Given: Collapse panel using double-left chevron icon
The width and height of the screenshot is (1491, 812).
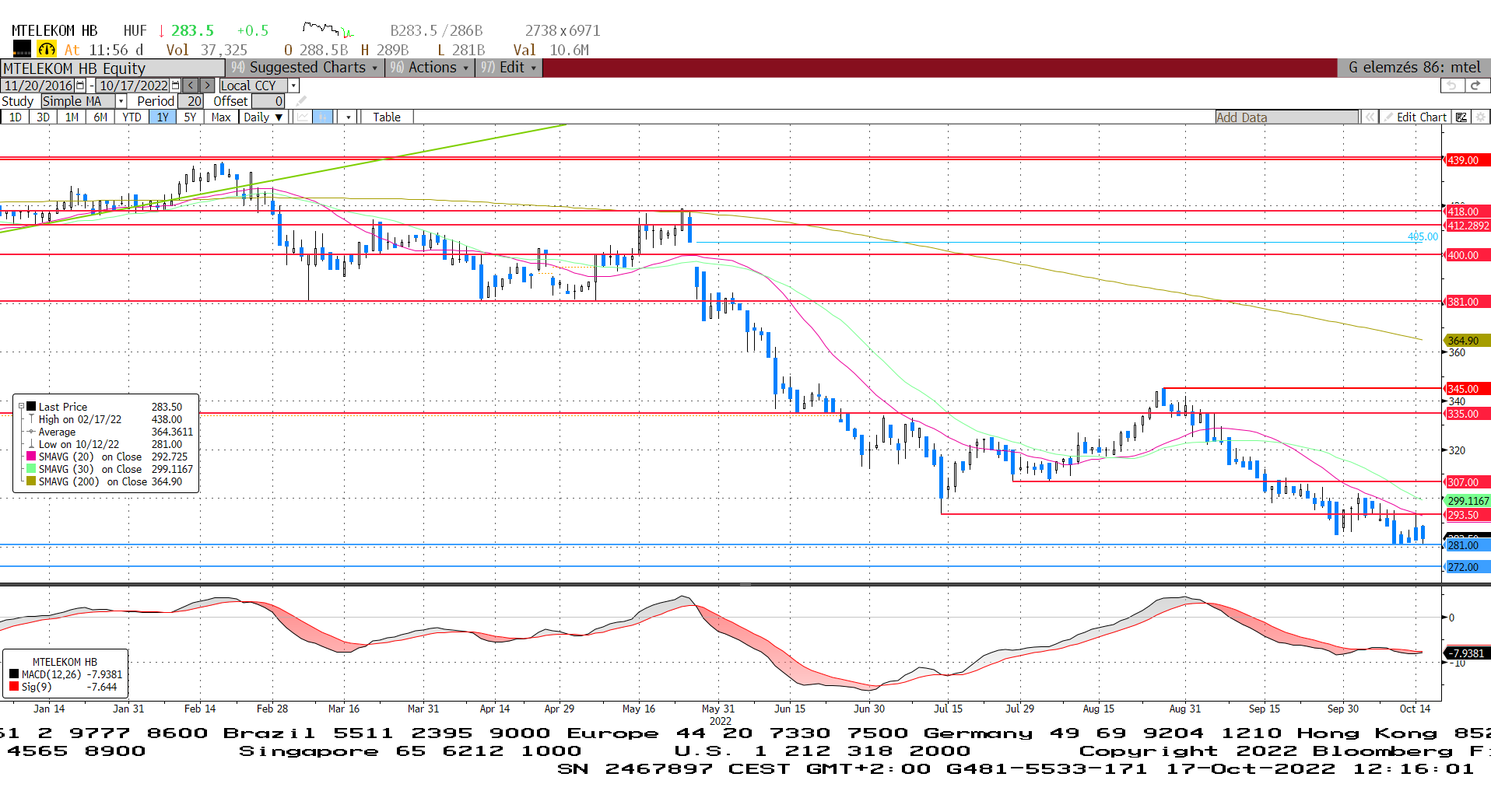Looking at the screenshot, I should click(1369, 117).
